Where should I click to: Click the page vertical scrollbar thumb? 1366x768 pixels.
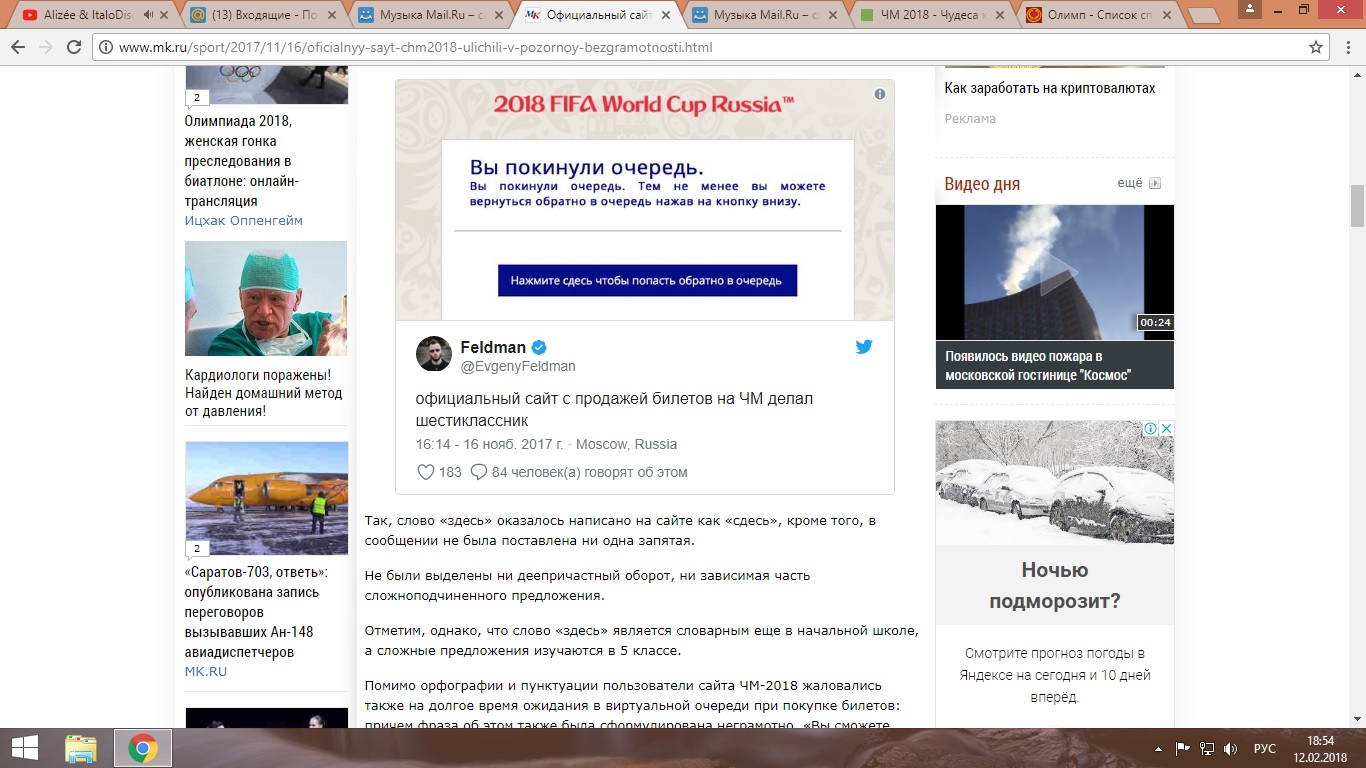(x=1357, y=206)
